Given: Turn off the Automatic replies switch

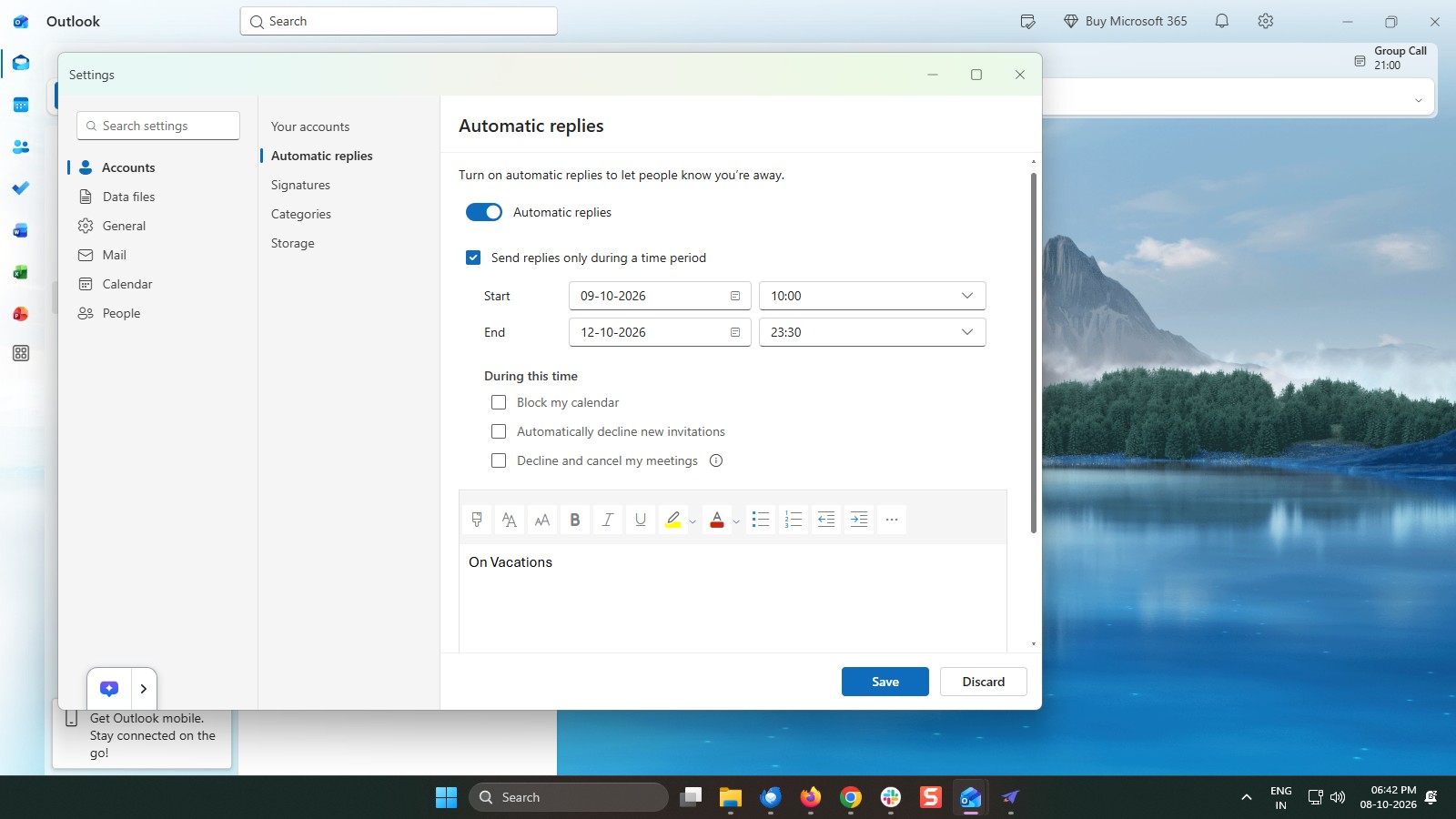Looking at the screenshot, I should coord(484,212).
